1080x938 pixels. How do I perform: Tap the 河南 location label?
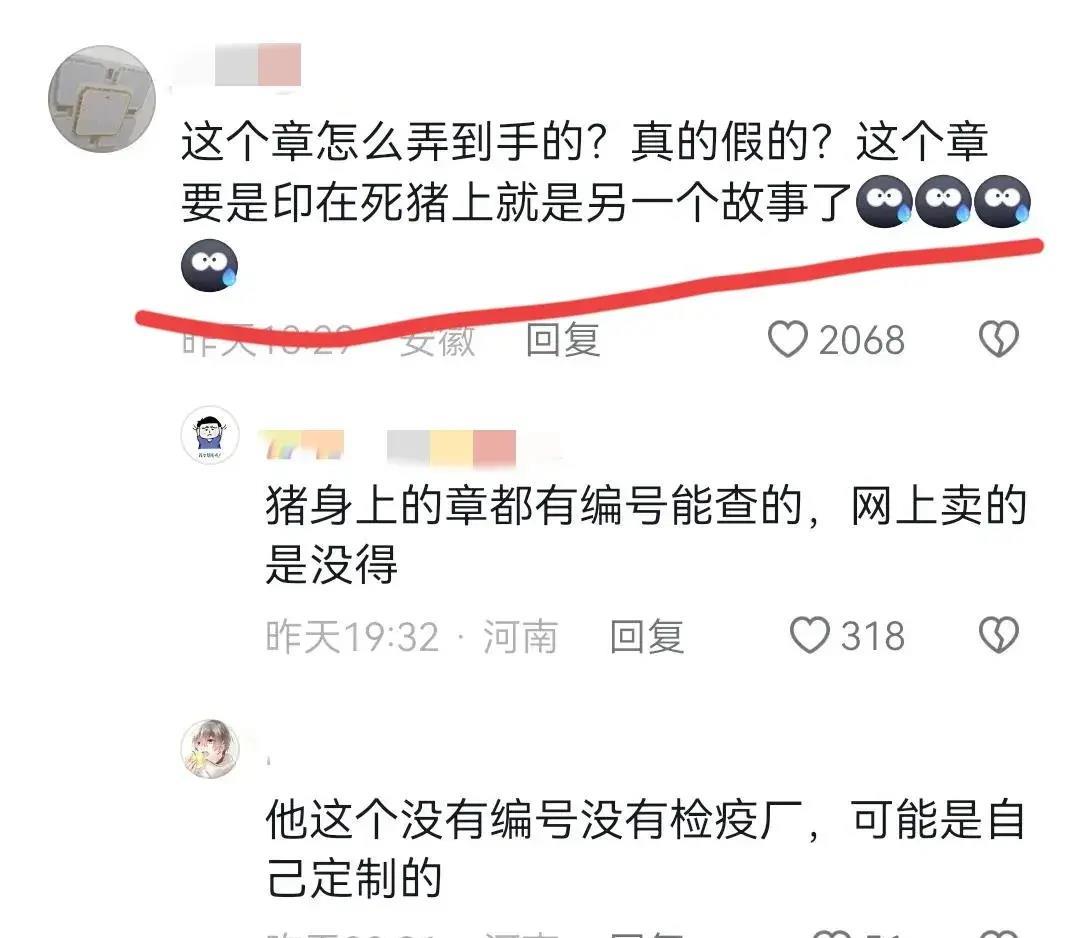pos(520,636)
